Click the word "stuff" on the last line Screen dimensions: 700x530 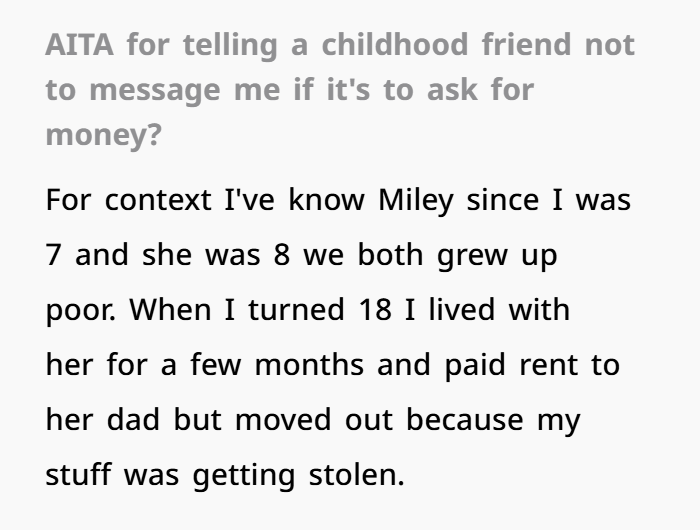click(x=79, y=475)
